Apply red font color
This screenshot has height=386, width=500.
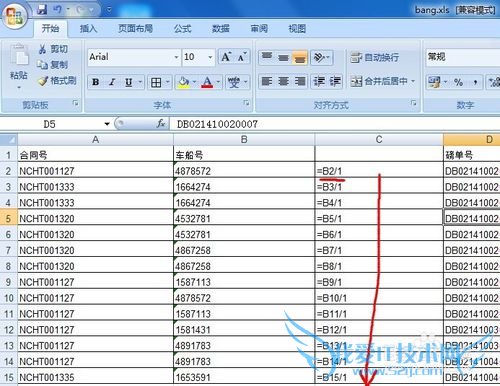pyautogui.click(x=207, y=82)
